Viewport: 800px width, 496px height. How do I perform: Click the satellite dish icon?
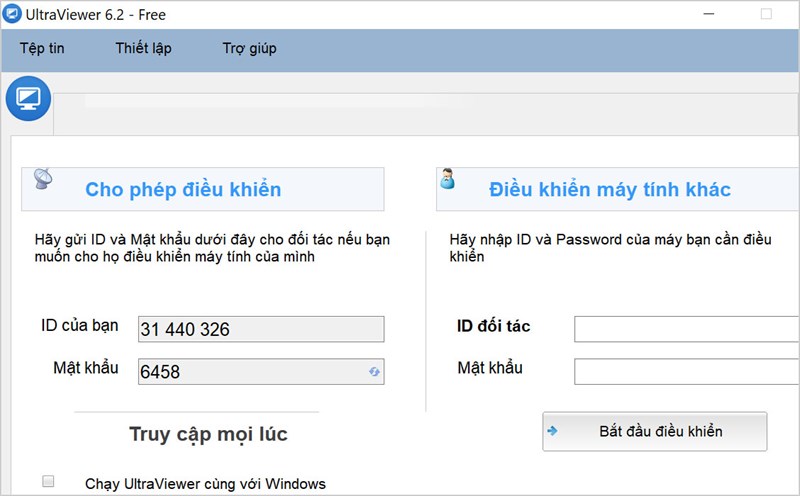tap(44, 179)
